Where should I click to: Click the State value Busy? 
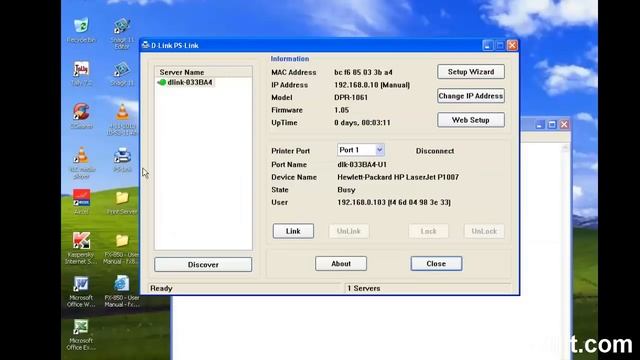346,190
